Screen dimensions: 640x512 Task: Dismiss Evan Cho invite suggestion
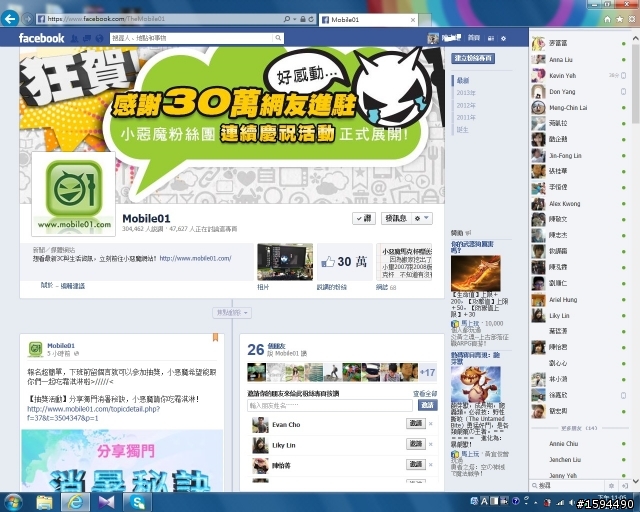pyautogui.click(x=431, y=423)
